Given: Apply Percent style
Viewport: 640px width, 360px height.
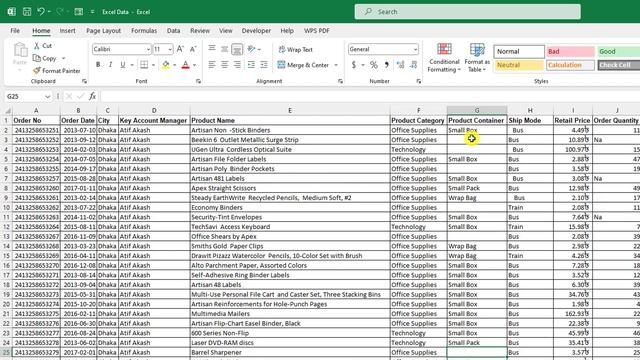Looking at the screenshot, I should [374, 65].
